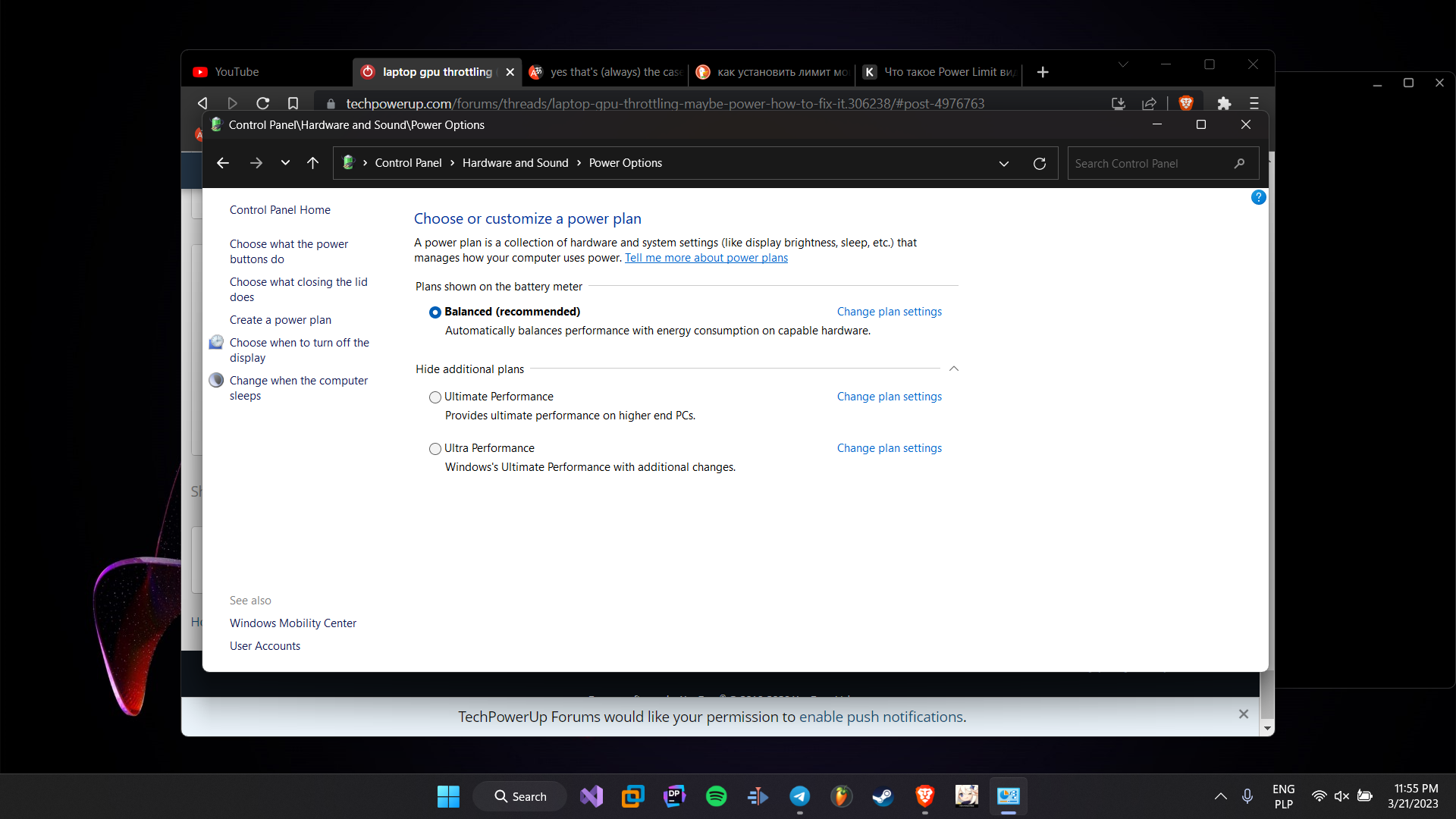Open Choose when to turn off the display

(x=300, y=350)
